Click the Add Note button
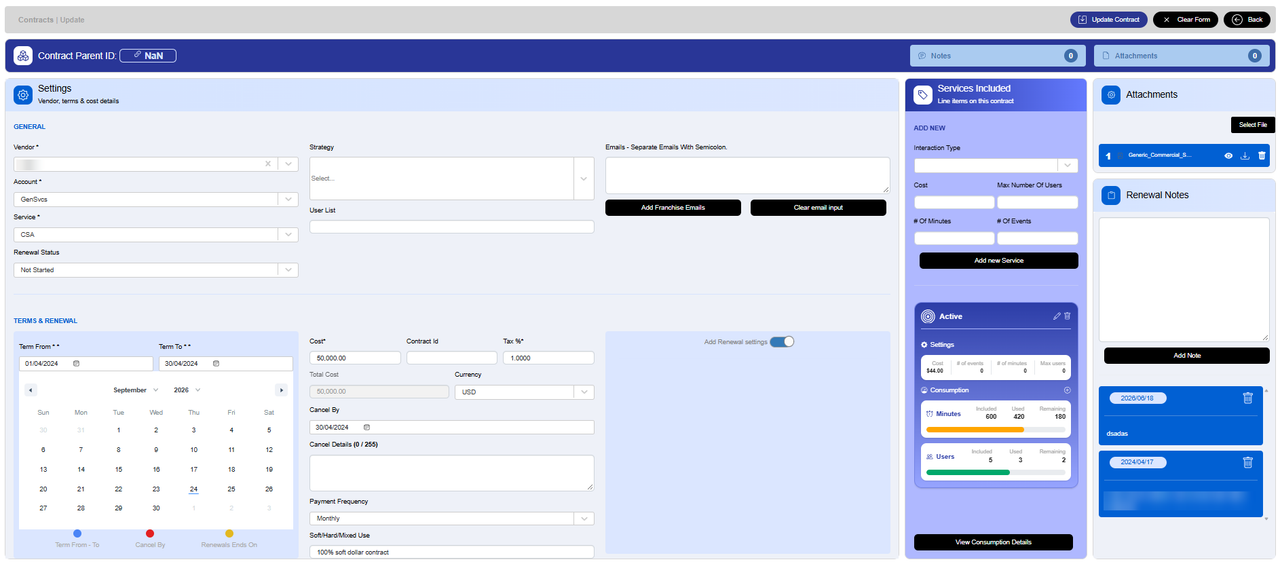 click(x=1187, y=355)
